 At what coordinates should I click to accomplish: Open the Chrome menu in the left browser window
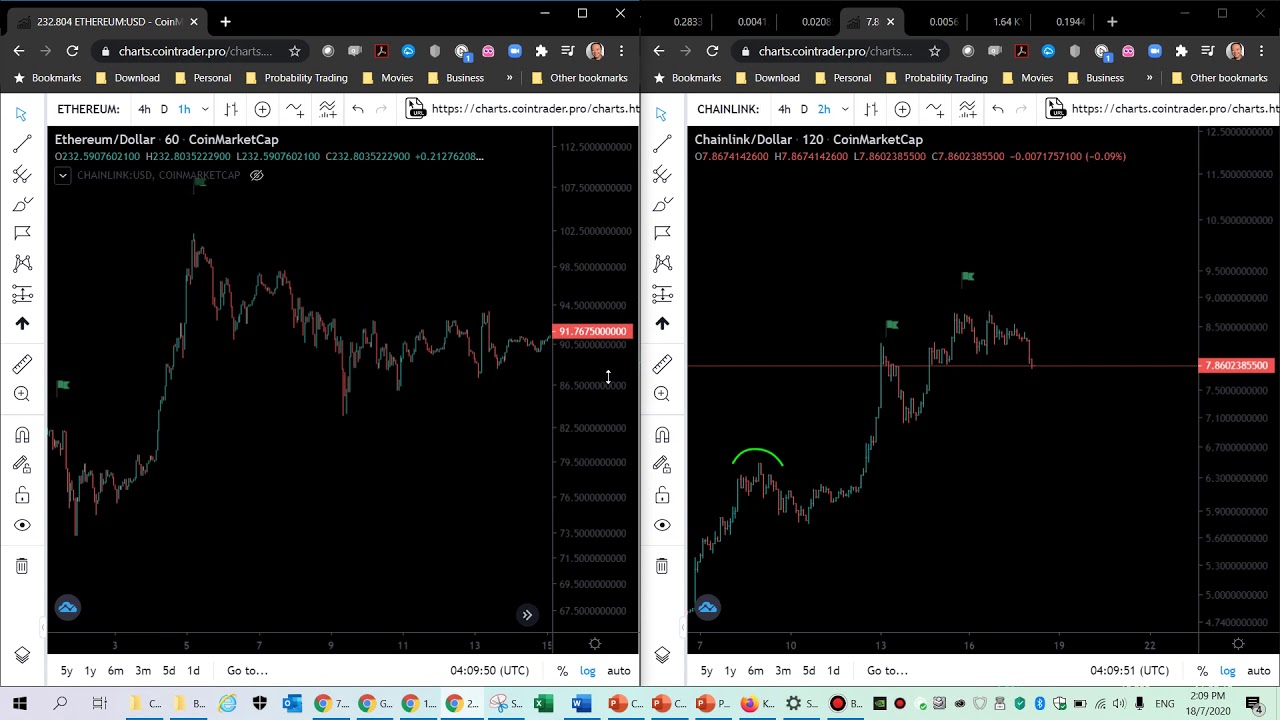click(x=621, y=51)
